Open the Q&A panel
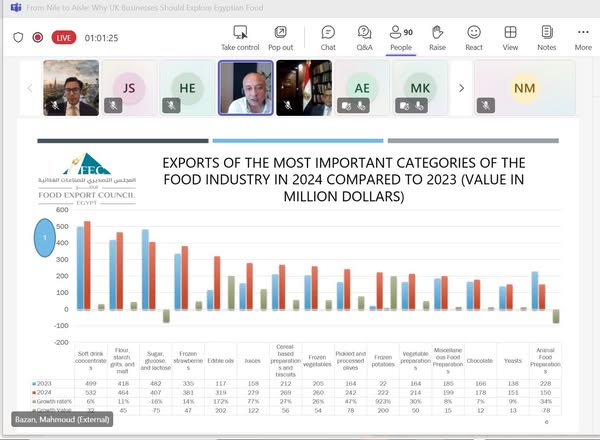Viewport: 600px width, 440px height. point(364,37)
